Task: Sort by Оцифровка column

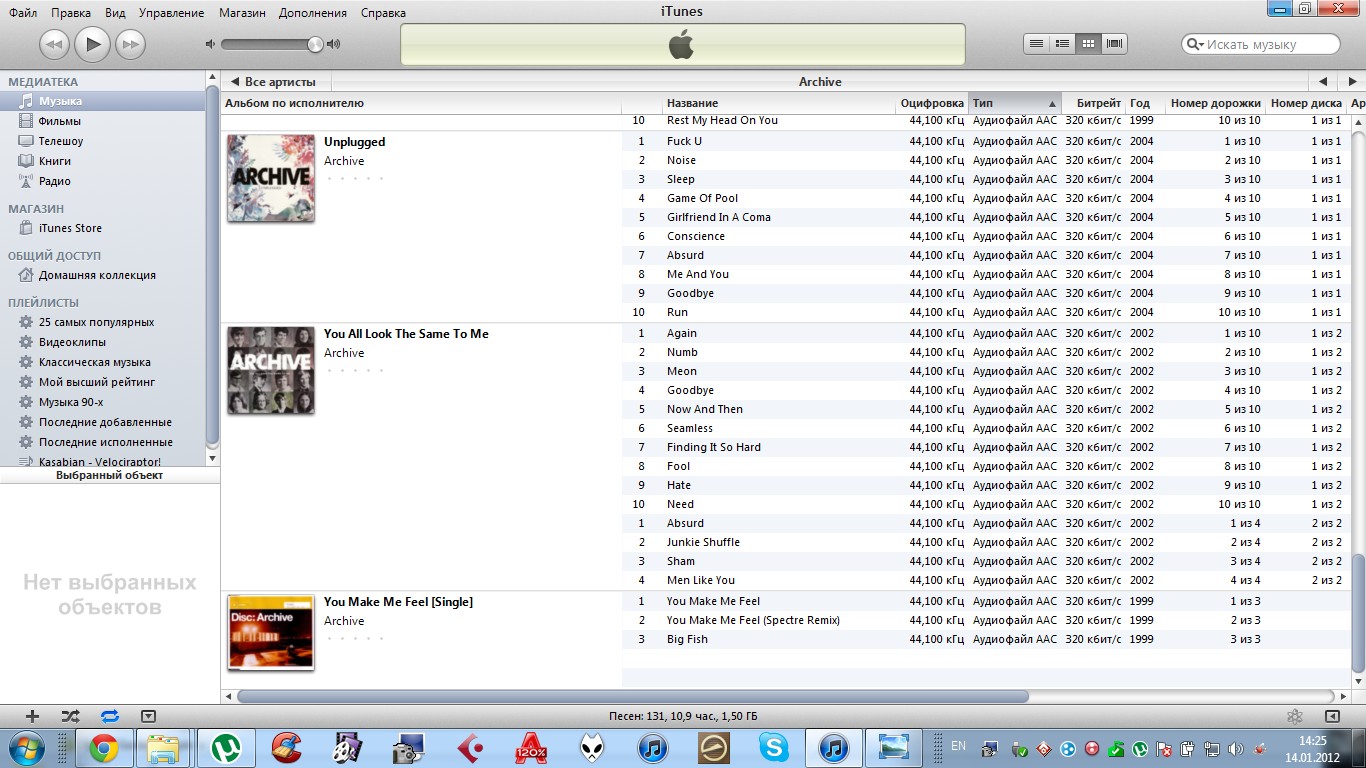Action: tap(932, 103)
